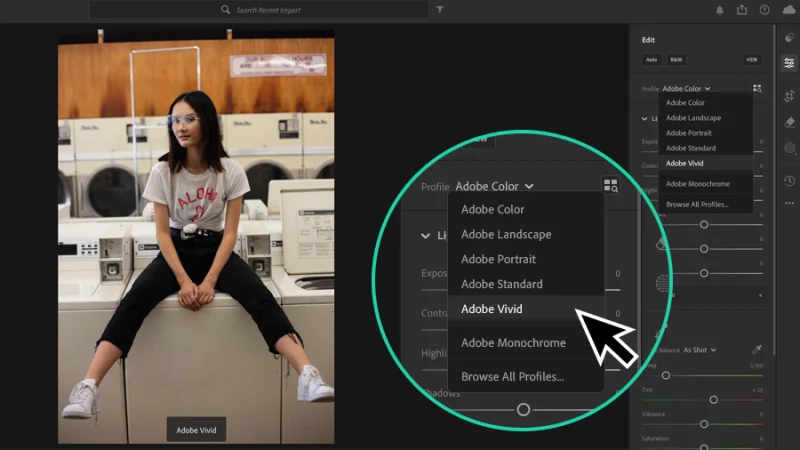This screenshot has width=800, height=450.
Task: Click the right Edit panel slider handle just below the profile list
Action: (x=704, y=224)
